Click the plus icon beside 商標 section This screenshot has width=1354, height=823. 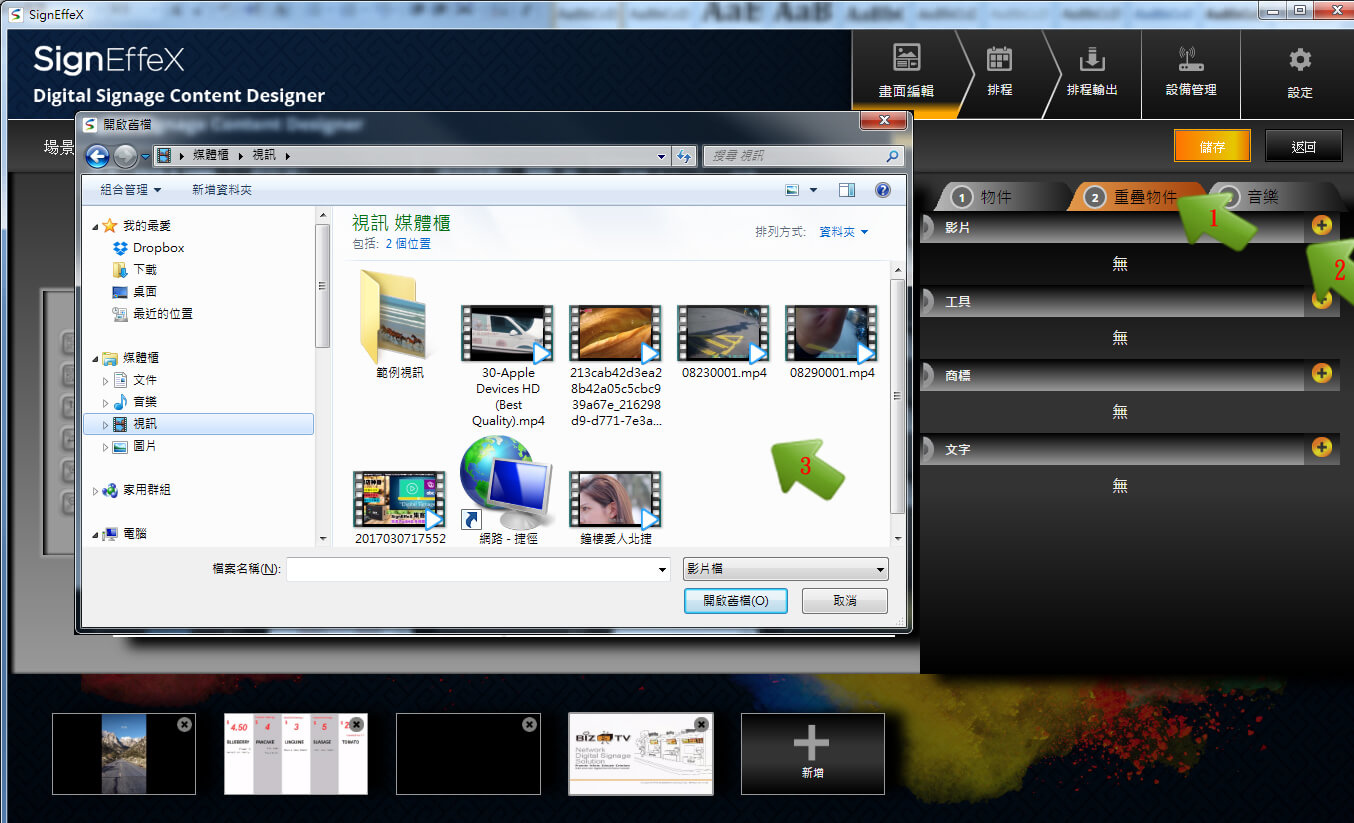(1321, 374)
